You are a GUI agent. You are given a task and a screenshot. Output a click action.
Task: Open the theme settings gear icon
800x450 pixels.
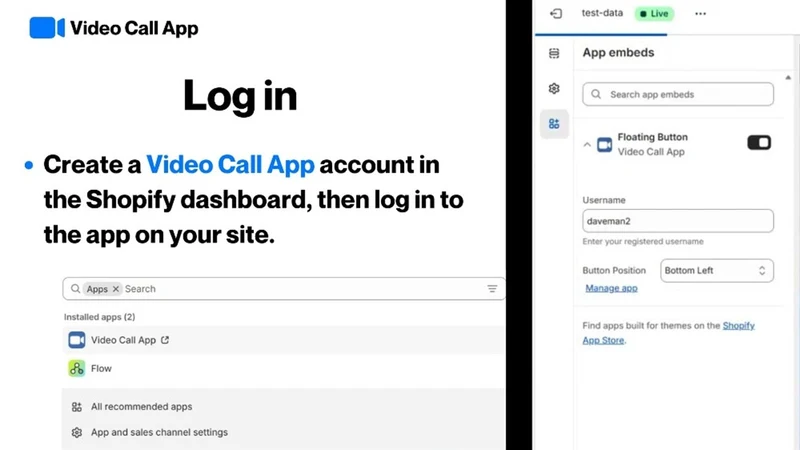pyautogui.click(x=554, y=88)
